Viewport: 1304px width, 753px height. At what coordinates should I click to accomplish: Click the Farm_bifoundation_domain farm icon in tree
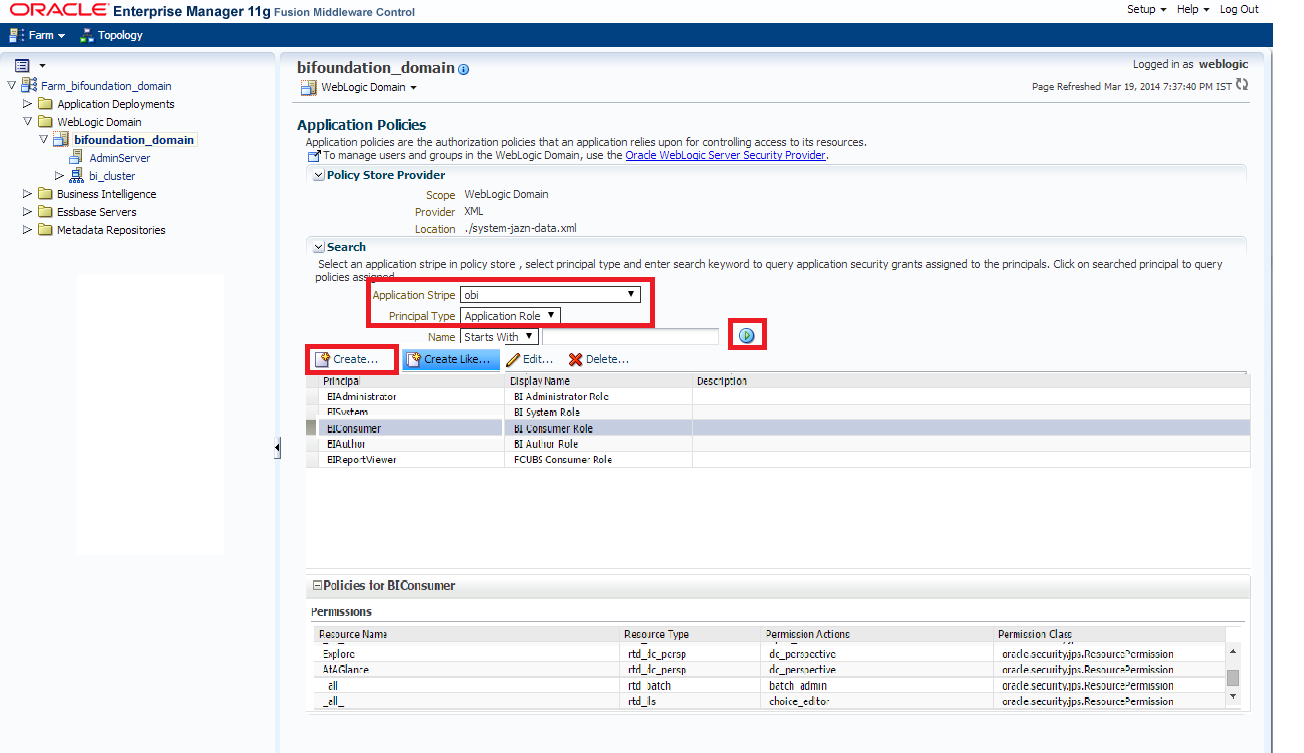(x=29, y=85)
